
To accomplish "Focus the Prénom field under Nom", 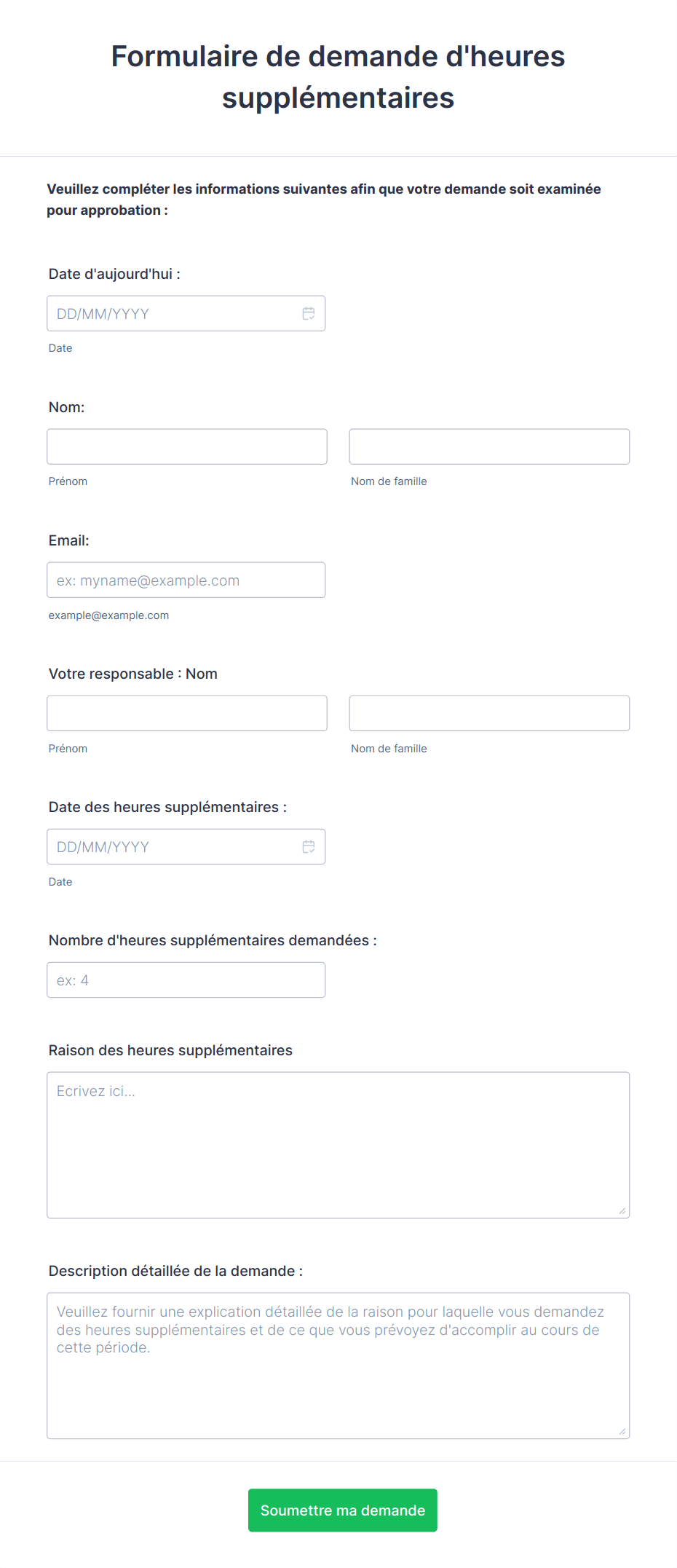I will tap(187, 446).
